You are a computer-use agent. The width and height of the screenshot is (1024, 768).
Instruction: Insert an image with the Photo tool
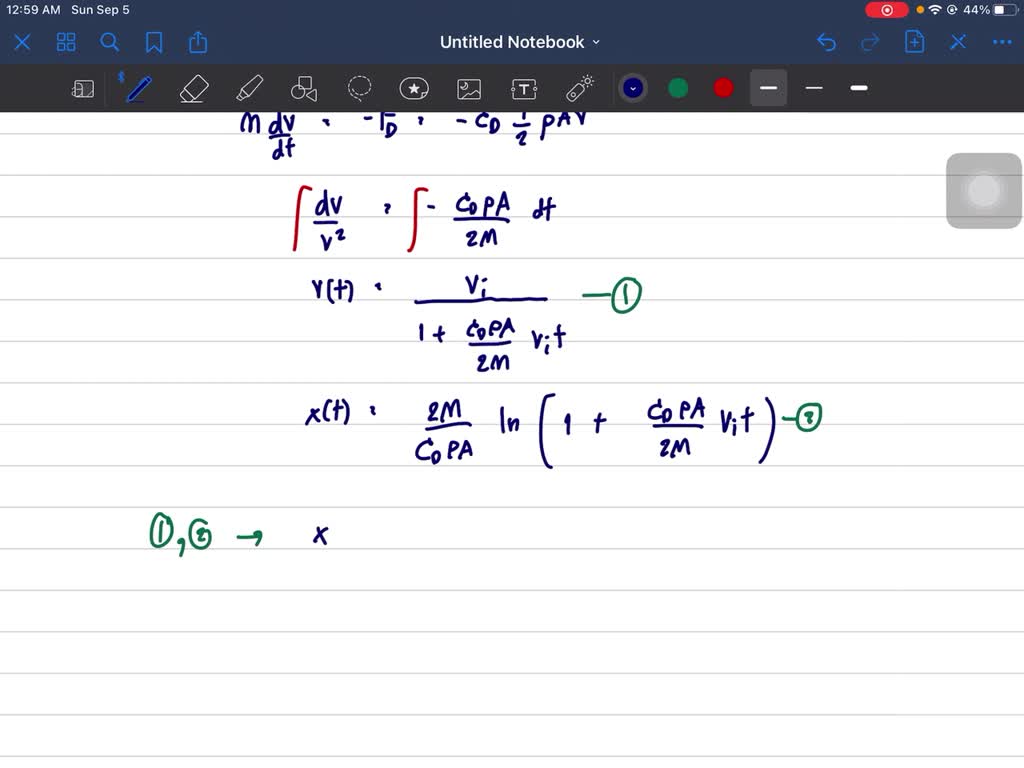coord(469,88)
